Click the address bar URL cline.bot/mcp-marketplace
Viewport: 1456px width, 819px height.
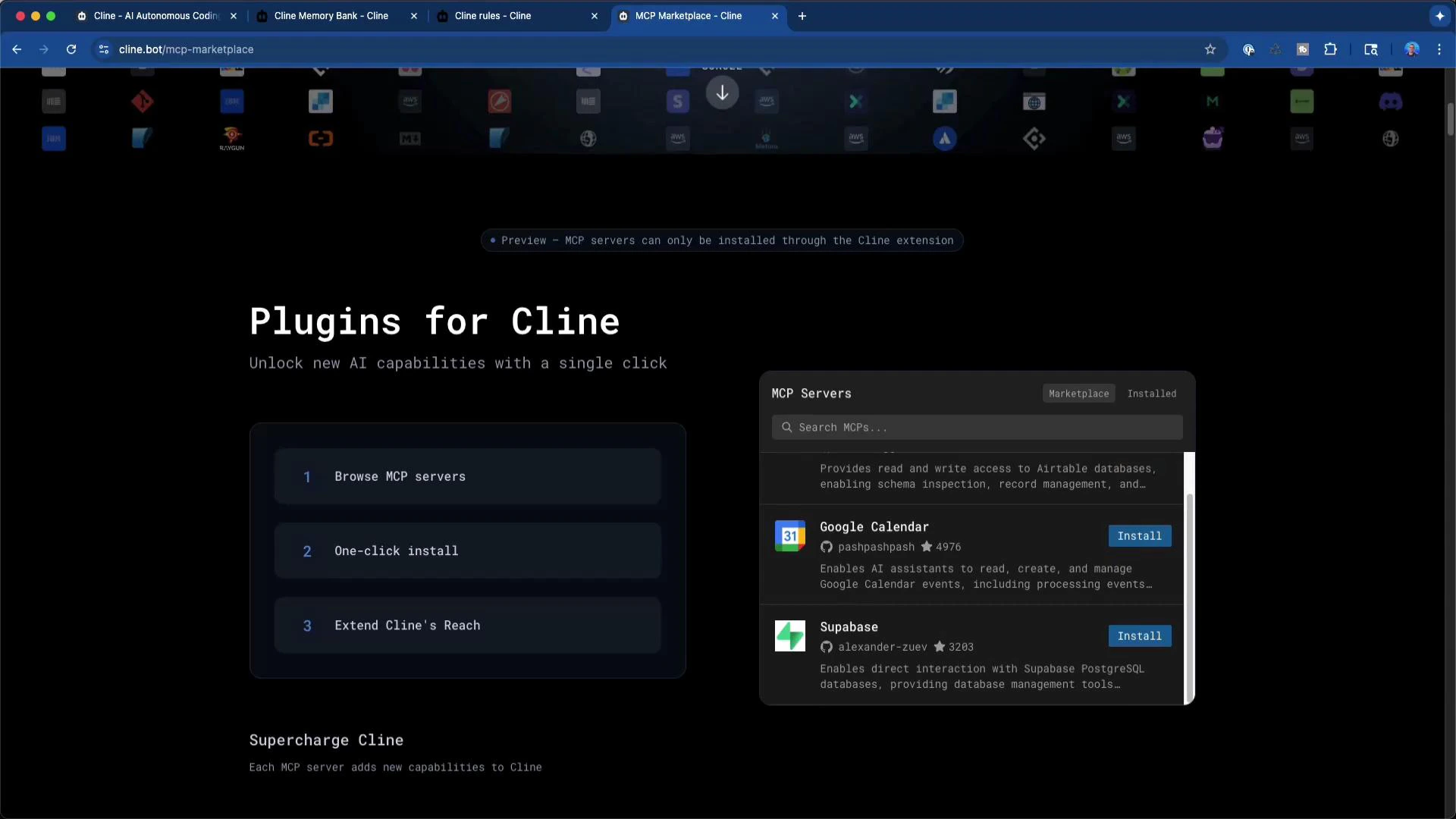click(x=186, y=49)
